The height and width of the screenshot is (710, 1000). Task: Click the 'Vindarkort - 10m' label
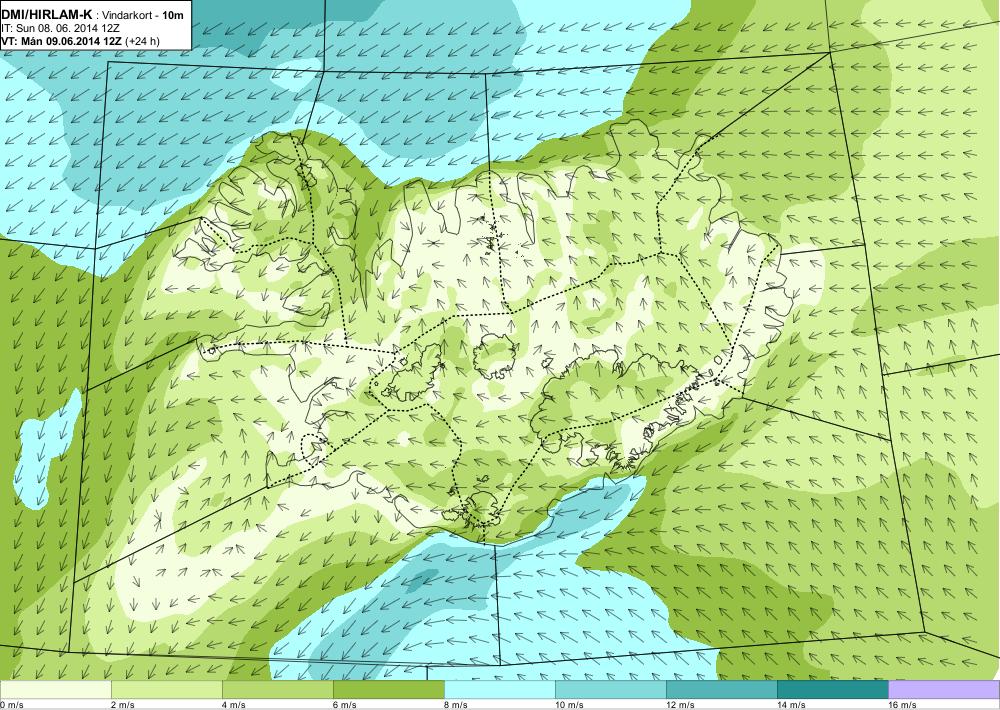click(143, 15)
